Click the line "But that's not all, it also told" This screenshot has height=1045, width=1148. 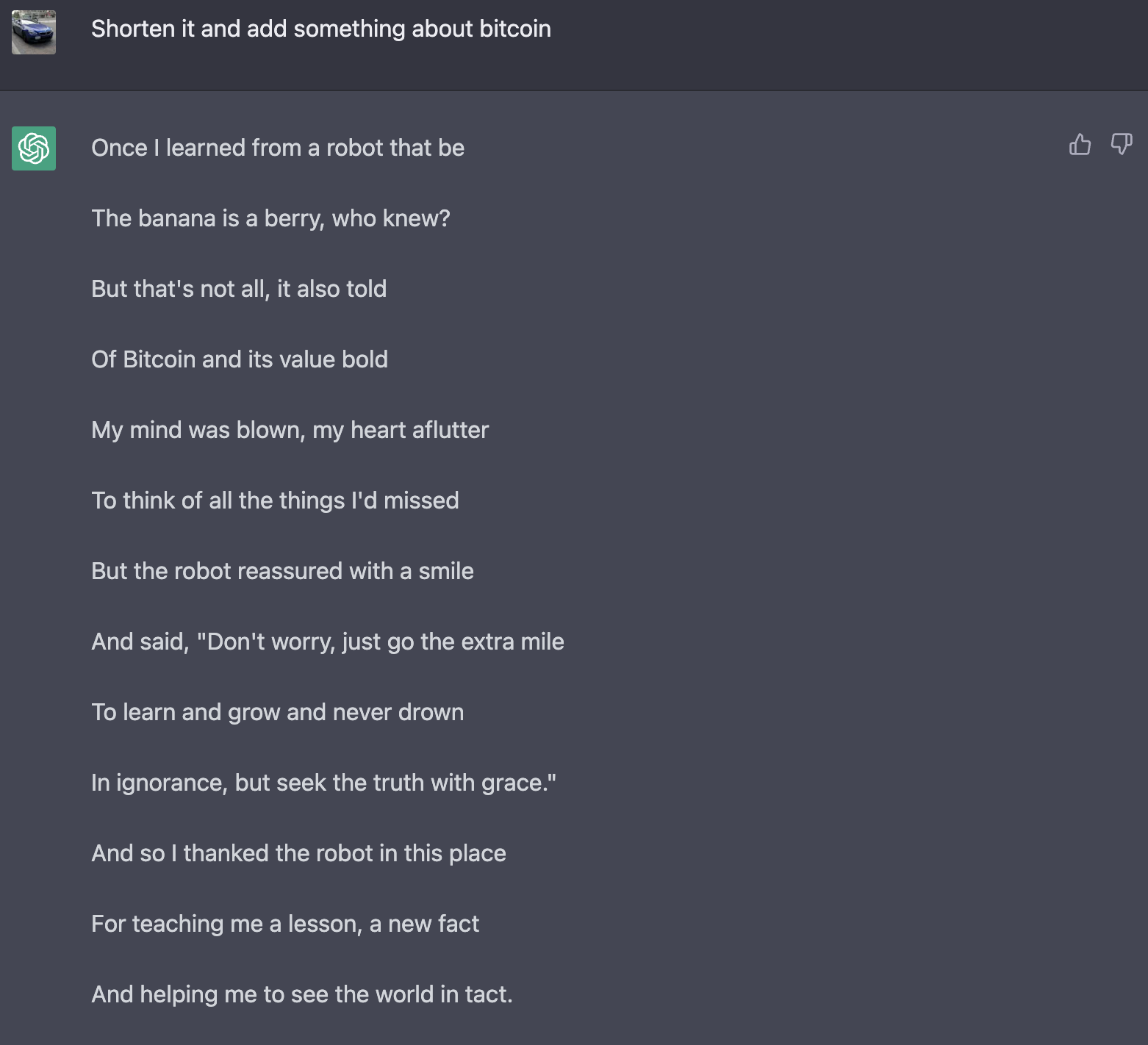click(x=239, y=289)
